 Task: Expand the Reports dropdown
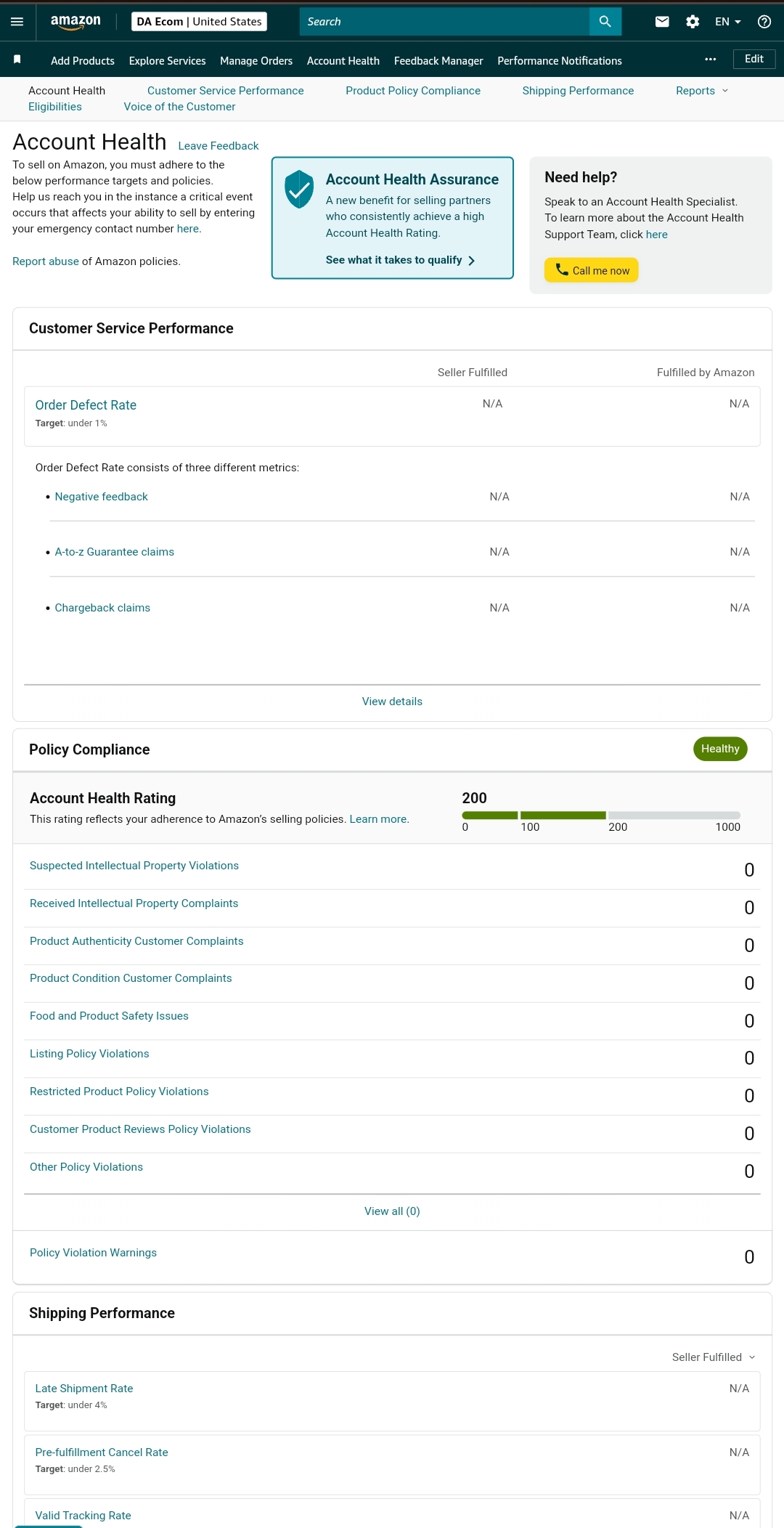(702, 91)
